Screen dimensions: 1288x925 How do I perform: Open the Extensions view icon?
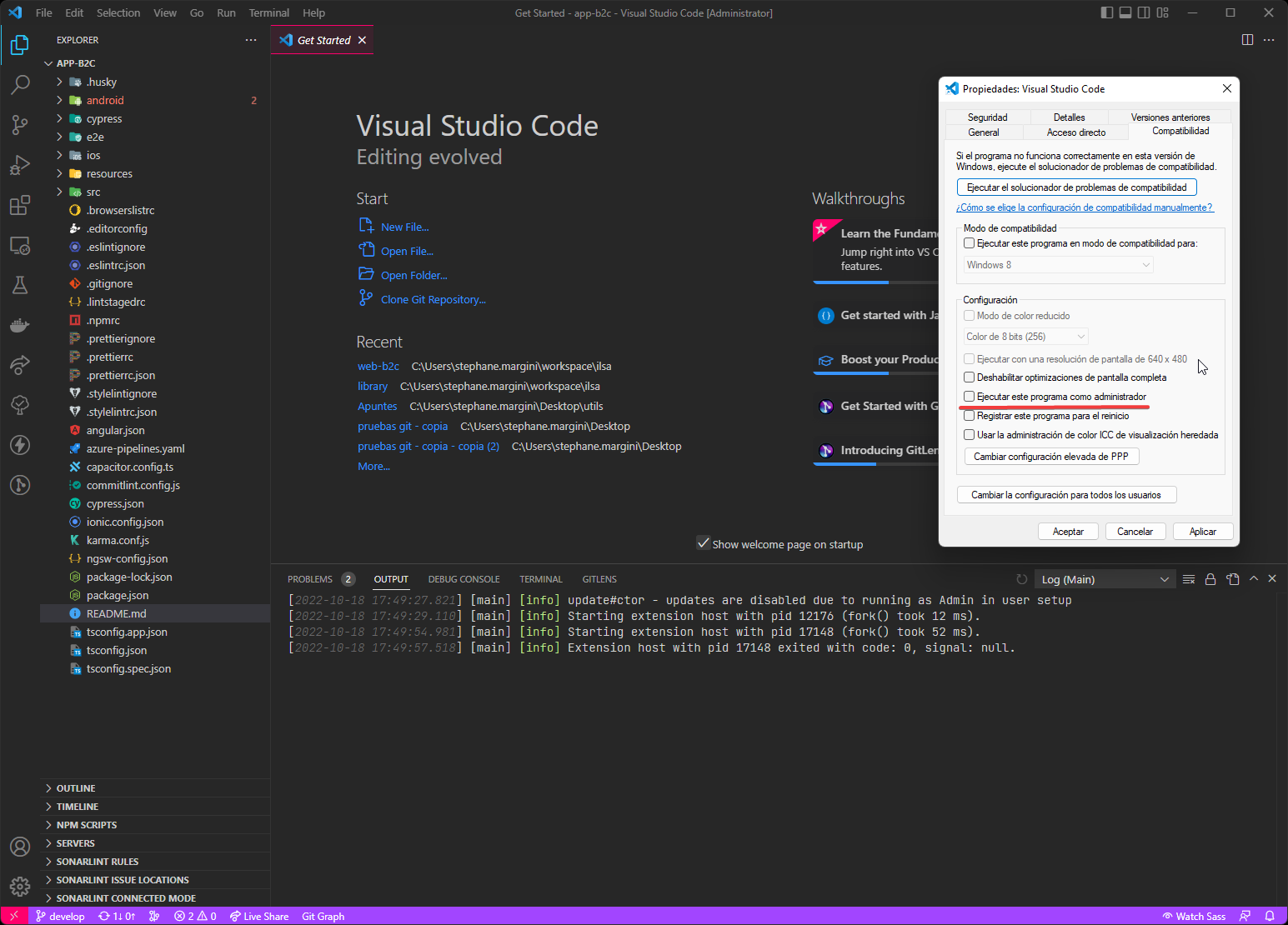20,205
